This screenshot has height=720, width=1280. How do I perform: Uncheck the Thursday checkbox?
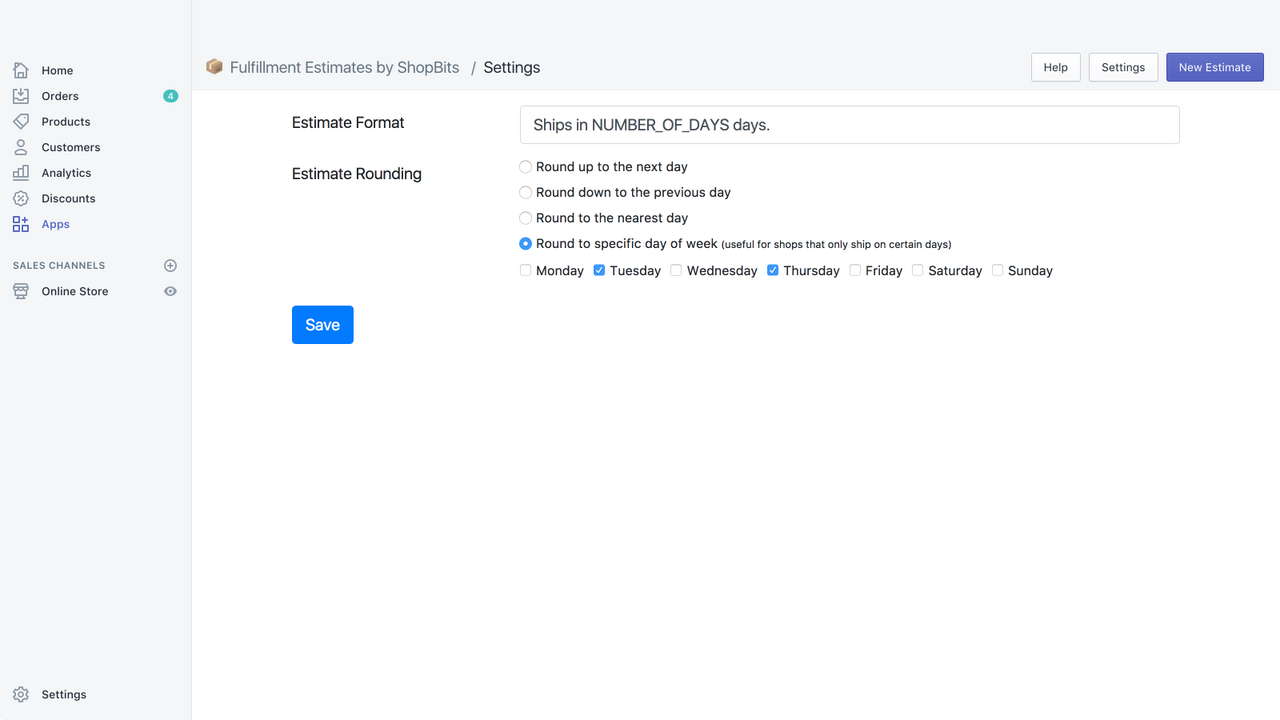pos(773,270)
